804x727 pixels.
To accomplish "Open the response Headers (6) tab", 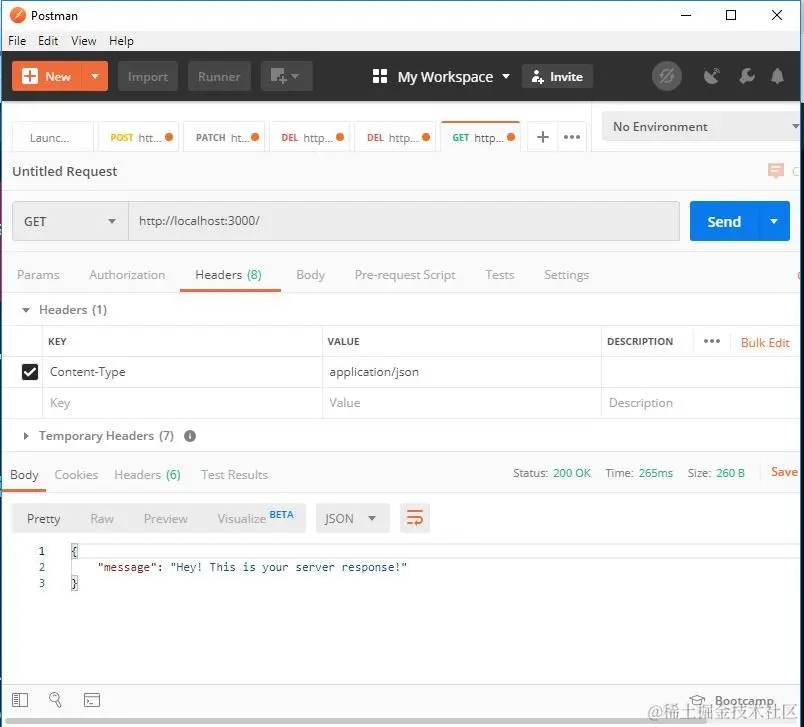I will pos(147,475).
